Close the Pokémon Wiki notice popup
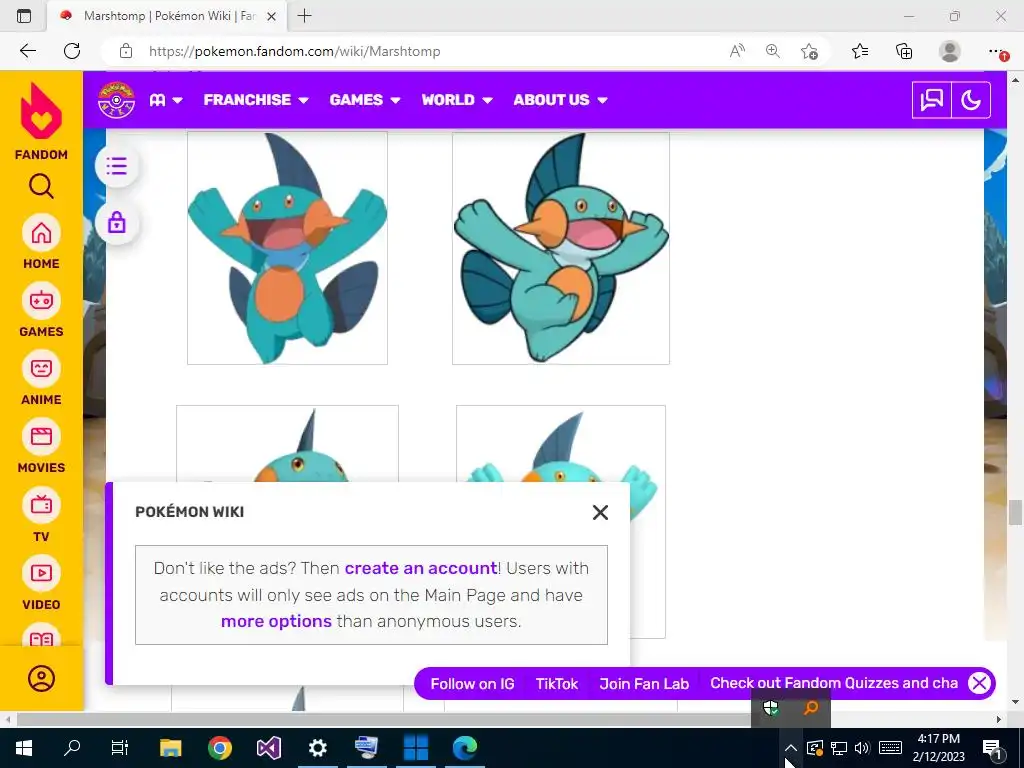Screen dimensions: 1024x768 pos(600,513)
